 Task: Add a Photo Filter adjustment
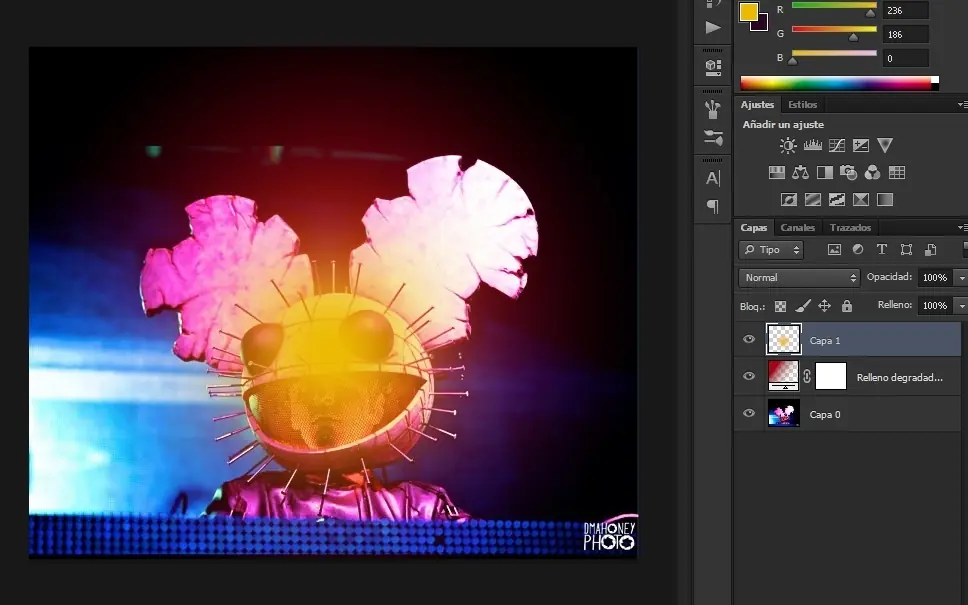pyautogui.click(x=848, y=173)
